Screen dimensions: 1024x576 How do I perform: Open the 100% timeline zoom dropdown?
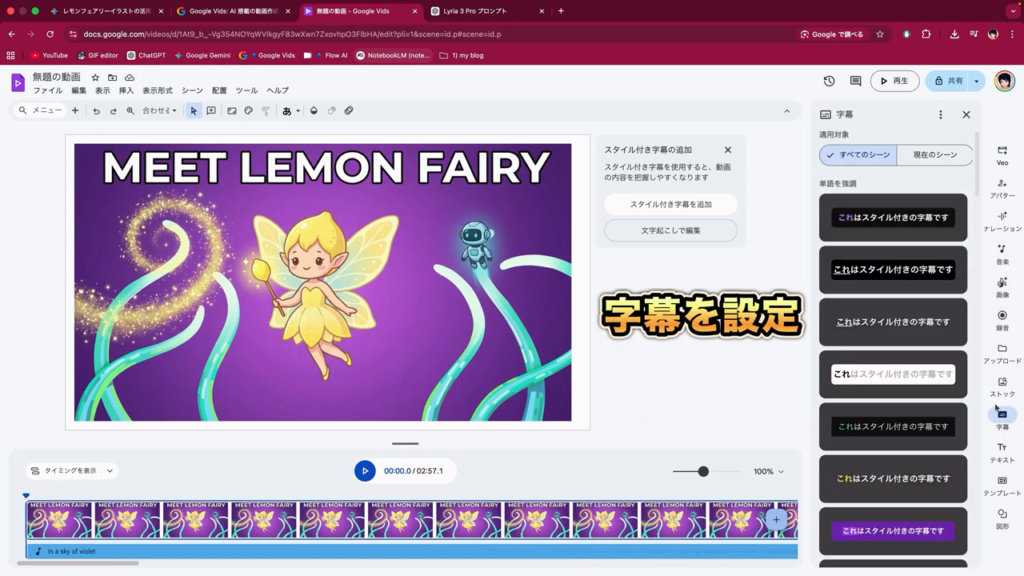click(768, 471)
